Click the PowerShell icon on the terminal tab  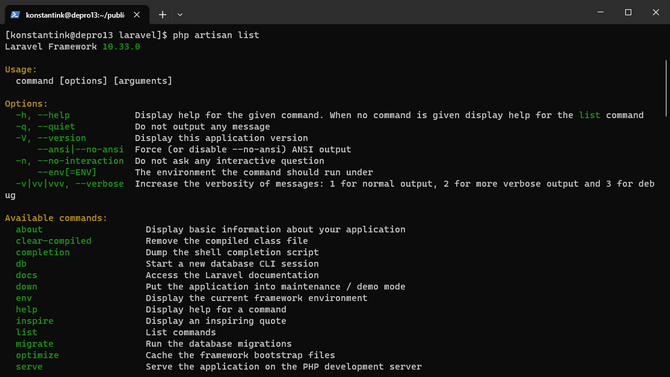point(15,15)
